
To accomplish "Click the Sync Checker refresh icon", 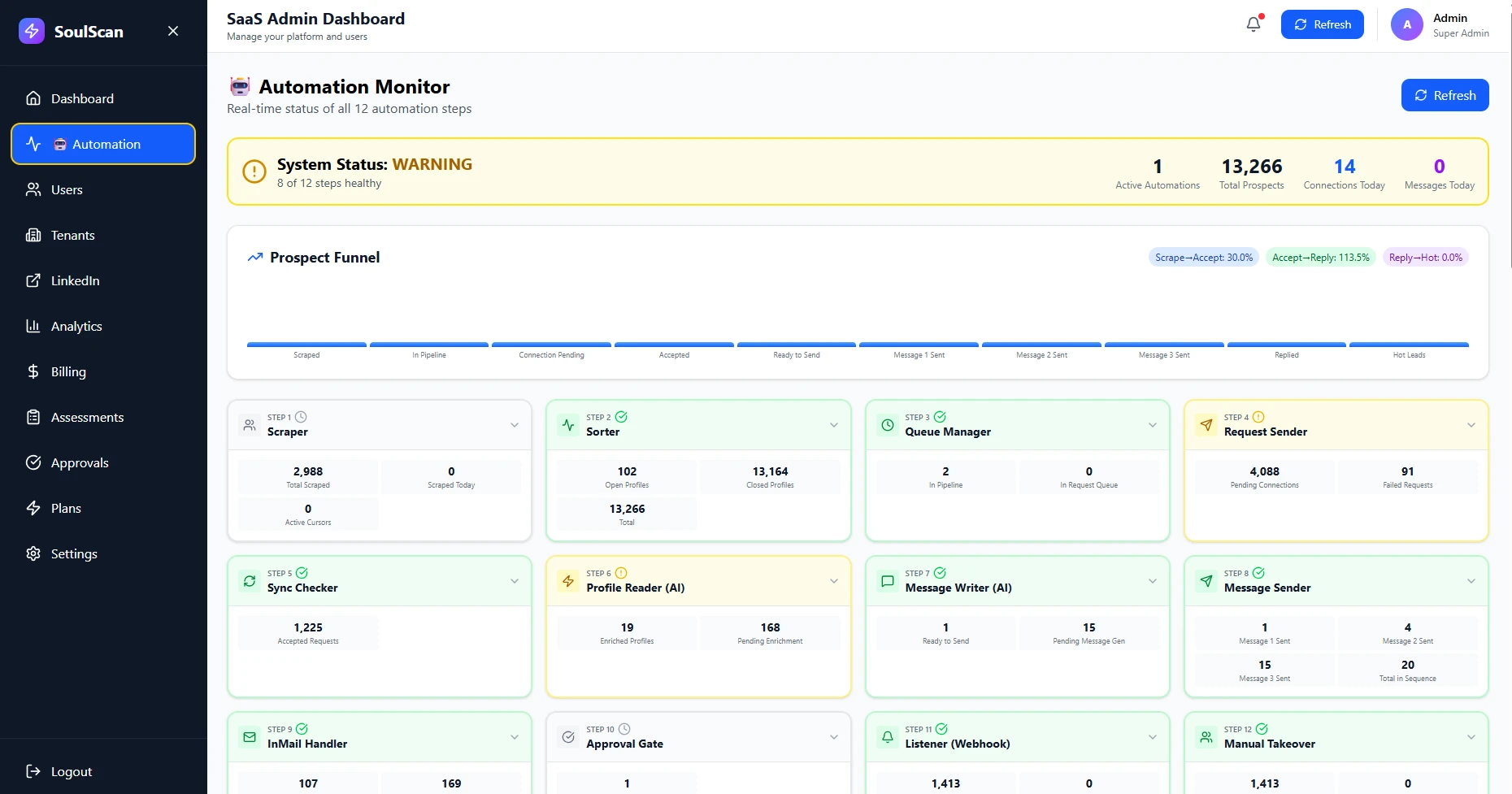I will [250, 580].
